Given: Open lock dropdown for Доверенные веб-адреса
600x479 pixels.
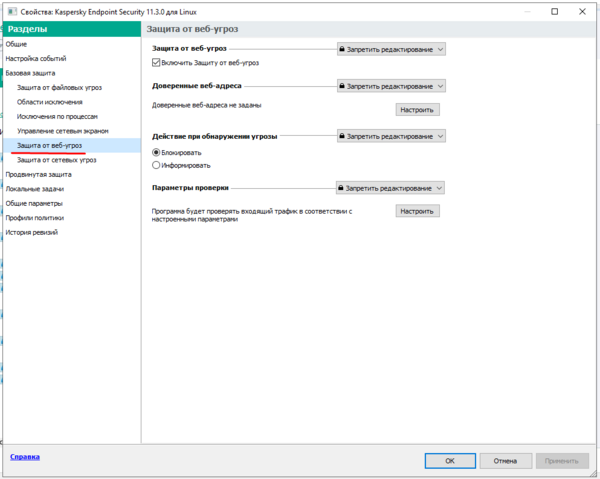Looking at the screenshot, I should point(391,86).
